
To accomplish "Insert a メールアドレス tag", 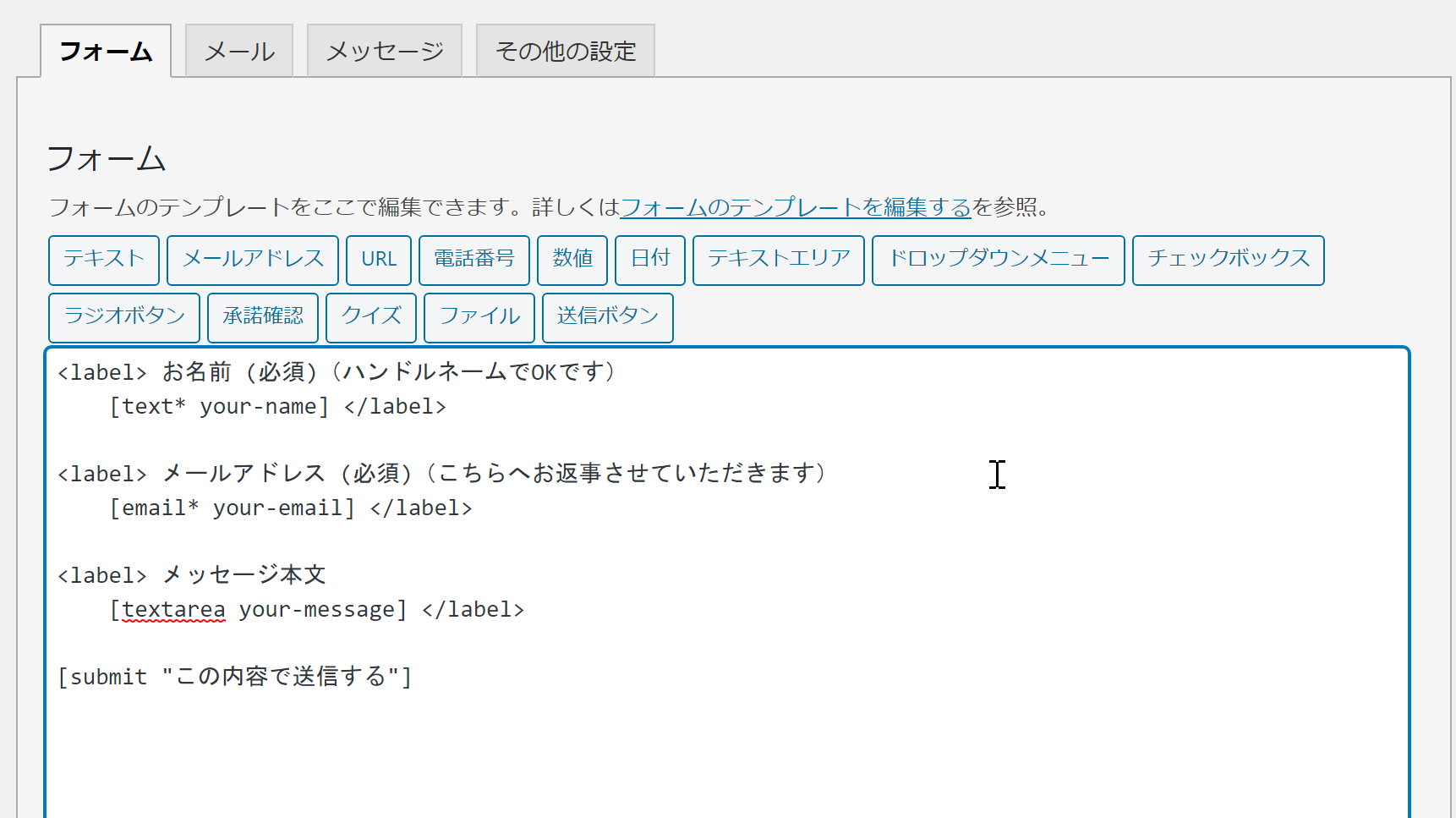I will click(253, 260).
